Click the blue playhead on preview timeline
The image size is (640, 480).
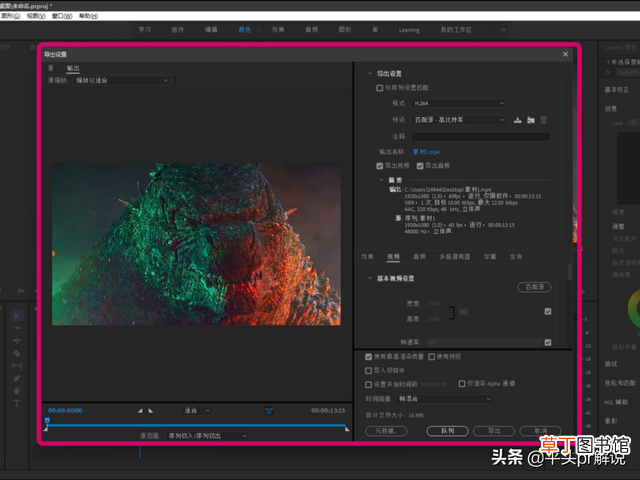[x=47, y=421]
